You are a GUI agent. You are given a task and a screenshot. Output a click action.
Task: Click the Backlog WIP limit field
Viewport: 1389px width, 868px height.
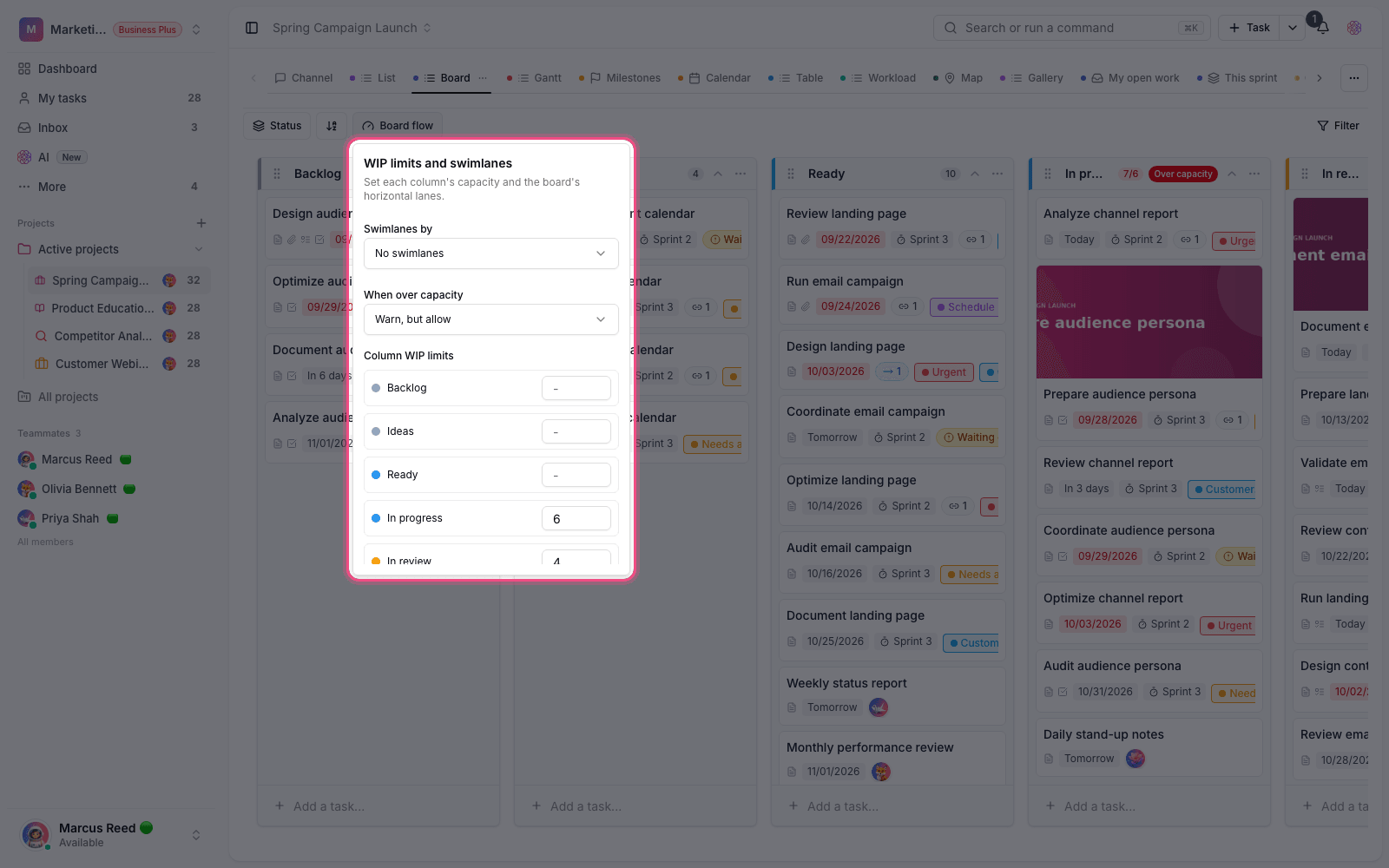[x=576, y=388]
